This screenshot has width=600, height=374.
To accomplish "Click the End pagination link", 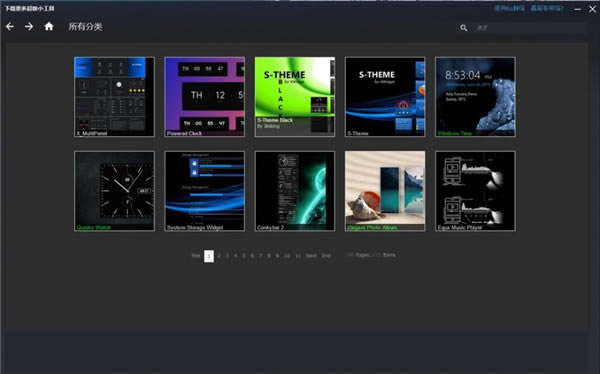I will point(326,256).
